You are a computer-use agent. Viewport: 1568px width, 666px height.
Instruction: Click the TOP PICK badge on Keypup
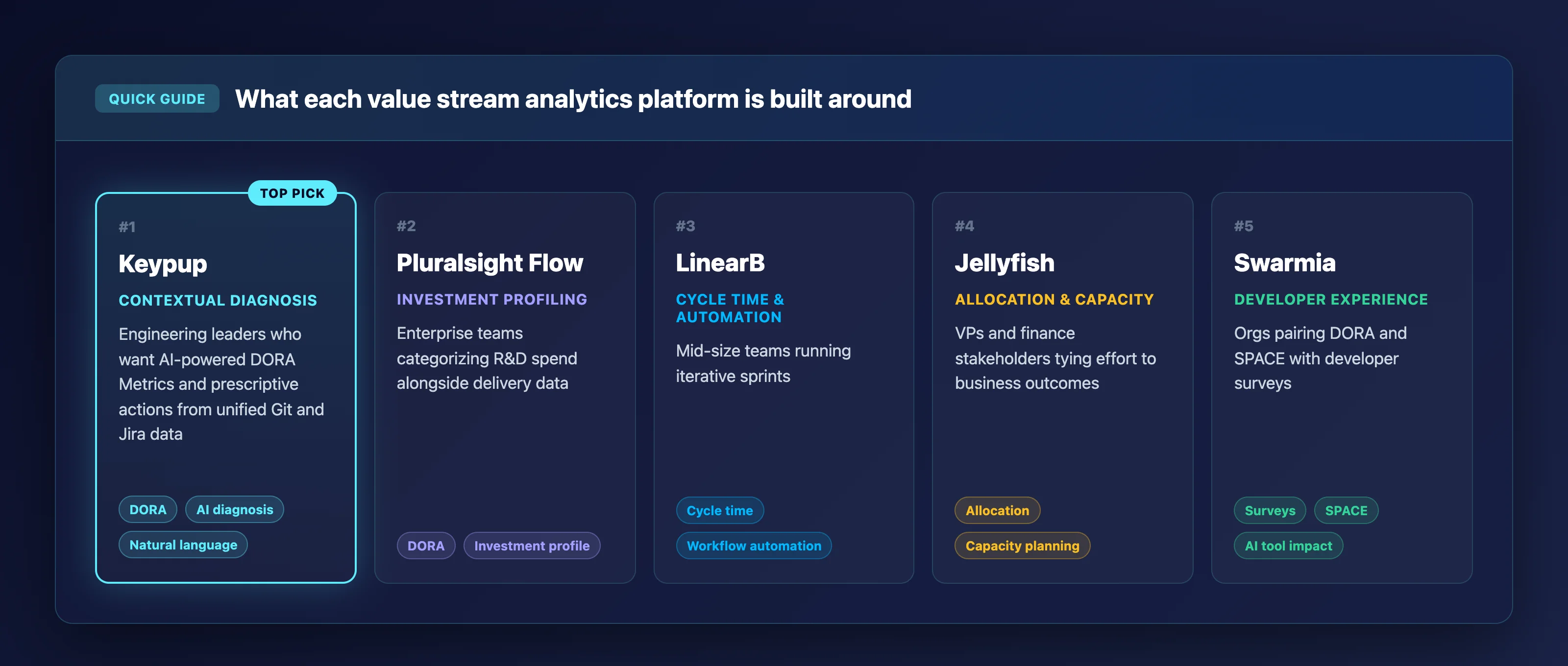tap(292, 193)
